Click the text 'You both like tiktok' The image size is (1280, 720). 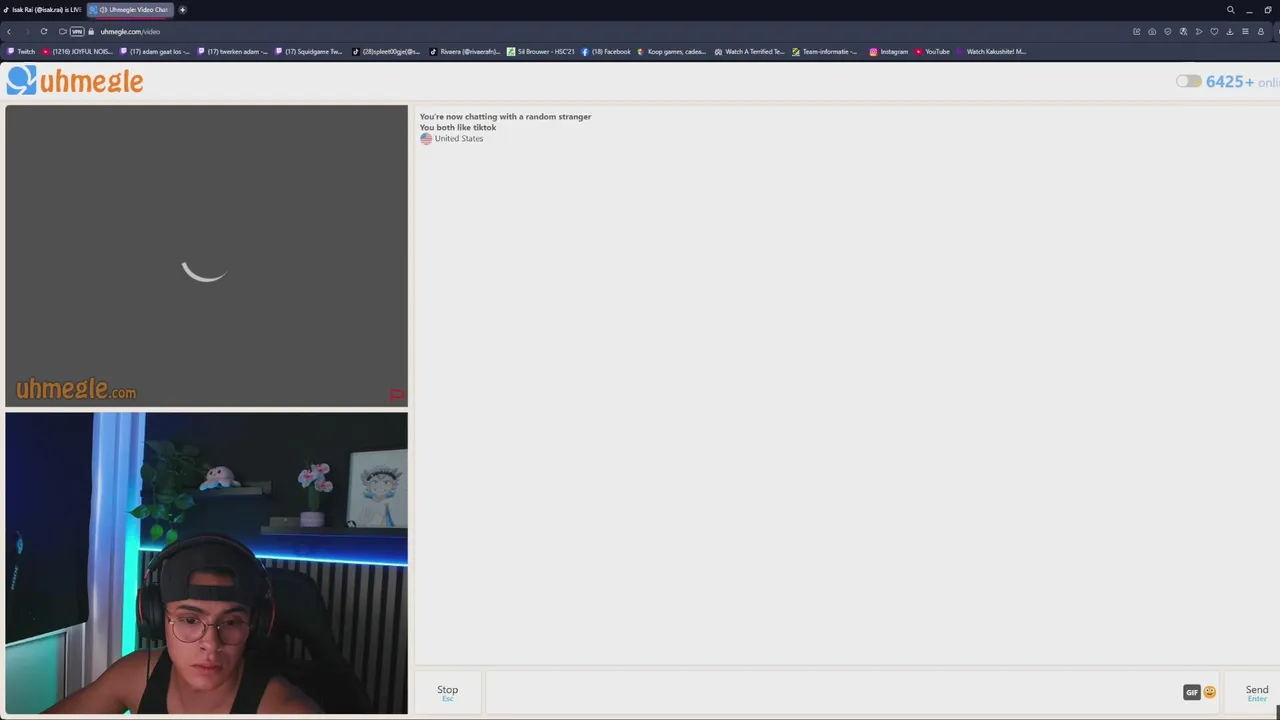tap(458, 128)
